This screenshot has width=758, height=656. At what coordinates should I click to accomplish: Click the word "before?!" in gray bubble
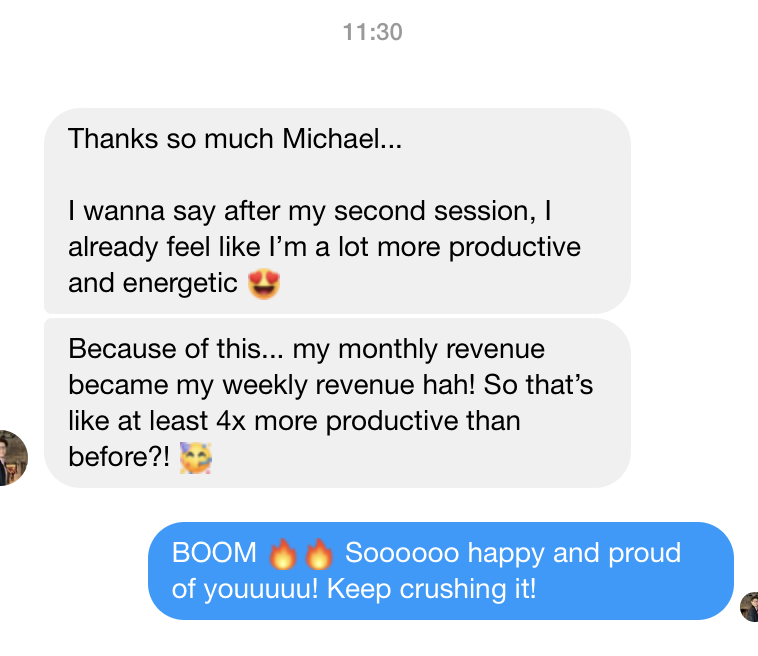click(x=117, y=457)
